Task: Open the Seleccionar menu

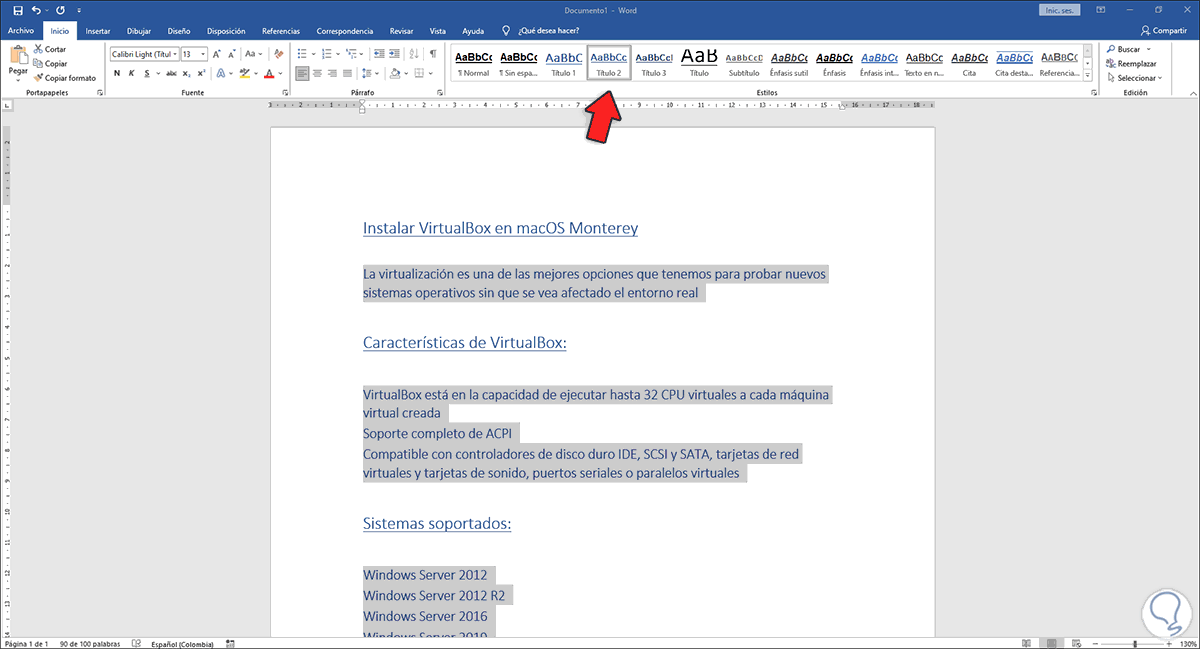Action: click(x=1134, y=77)
